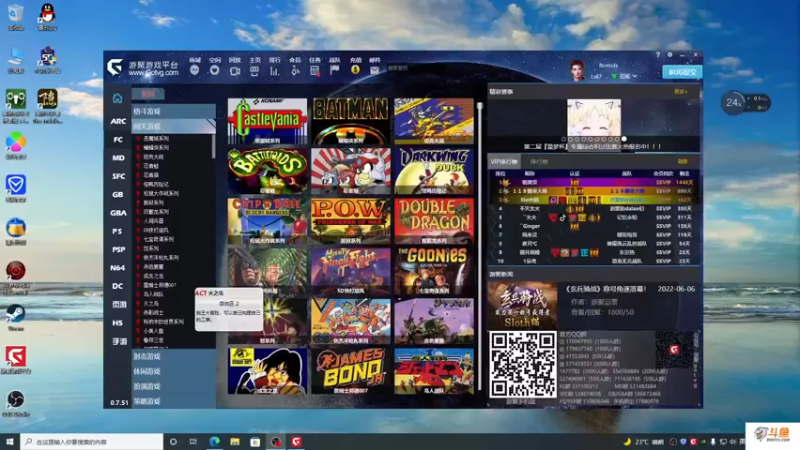The width and height of the screenshot is (800, 450).
Task: Open the Chip 'n Dale game thumbnail
Action: (267, 221)
